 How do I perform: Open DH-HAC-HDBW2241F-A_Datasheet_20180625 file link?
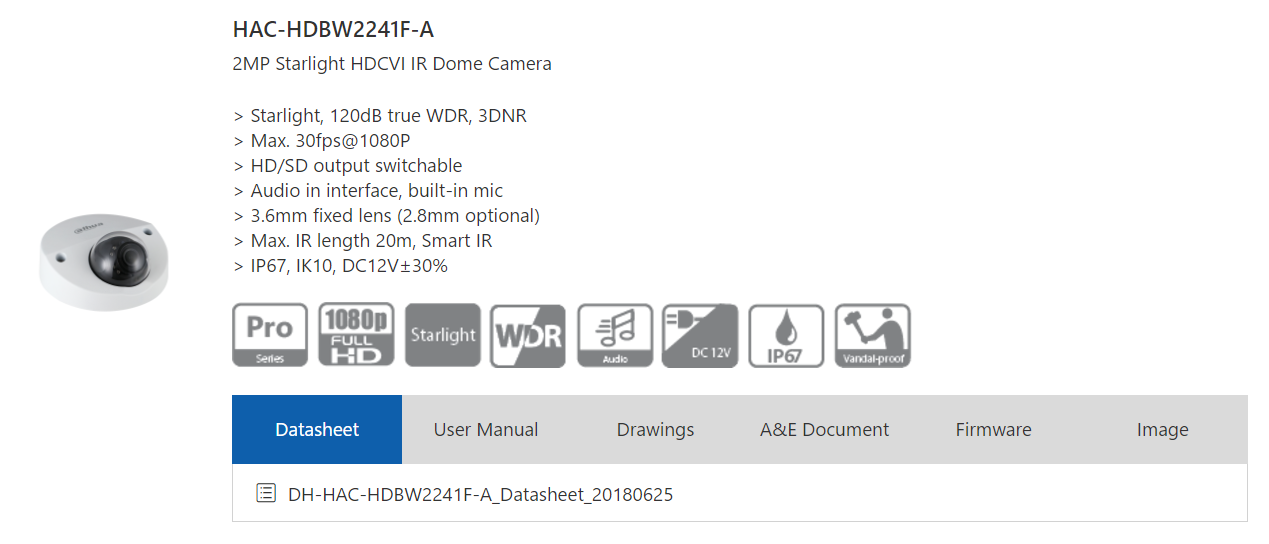tap(480, 494)
